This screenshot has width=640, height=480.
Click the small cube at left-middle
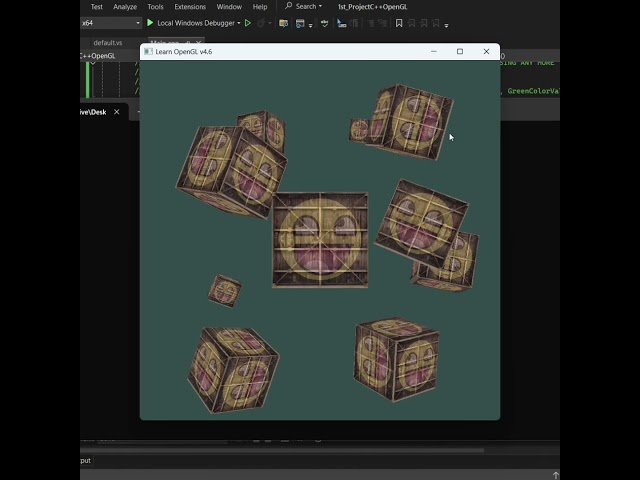pos(224,291)
